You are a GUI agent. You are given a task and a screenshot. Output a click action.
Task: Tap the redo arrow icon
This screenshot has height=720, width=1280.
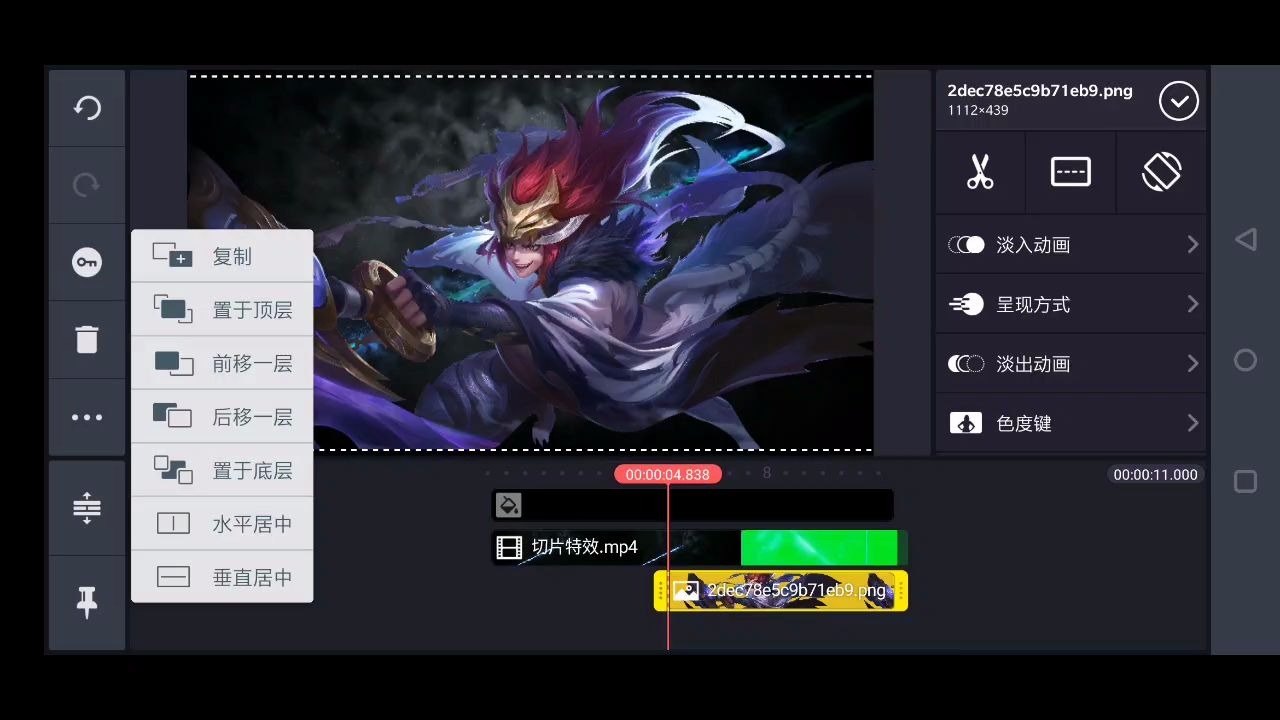click(87, 185)
